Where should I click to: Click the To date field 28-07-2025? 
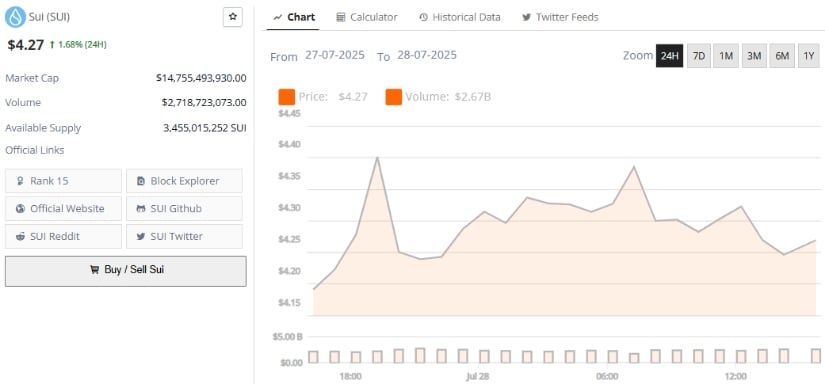(427, 55)
